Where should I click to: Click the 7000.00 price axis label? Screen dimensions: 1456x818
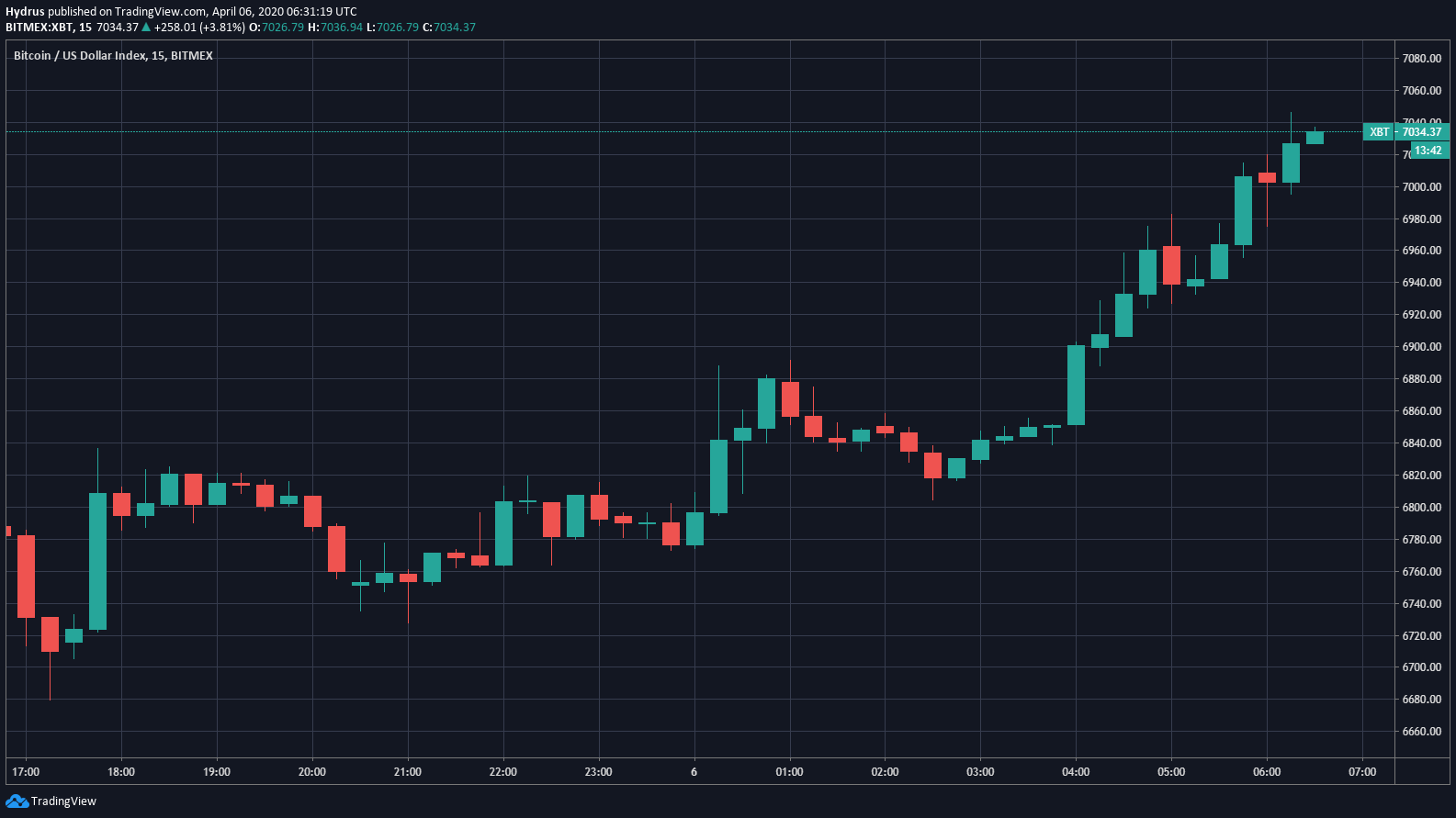pyautogui.click(x=1421, y=187)
